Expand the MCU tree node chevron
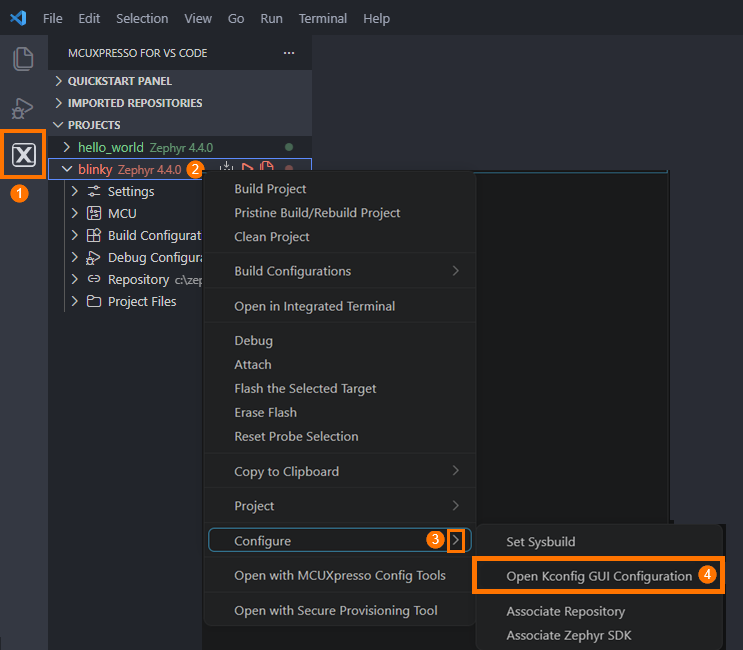The image size is (743, 650). pos(74,213)
